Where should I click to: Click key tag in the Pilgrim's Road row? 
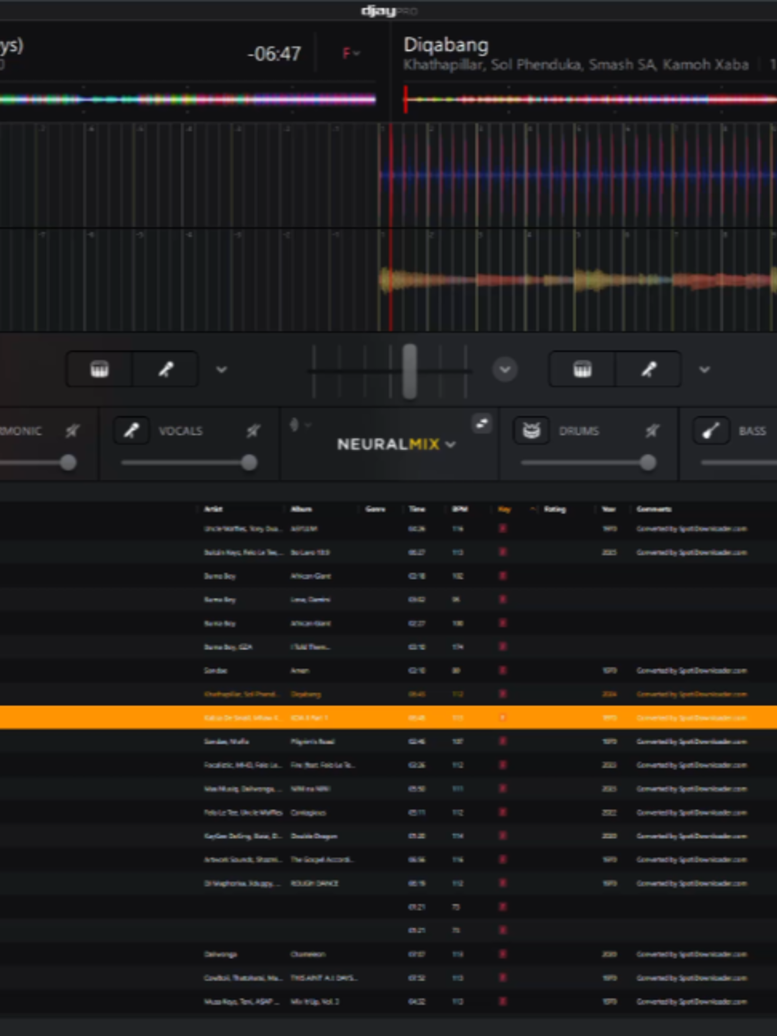[503, 741]
